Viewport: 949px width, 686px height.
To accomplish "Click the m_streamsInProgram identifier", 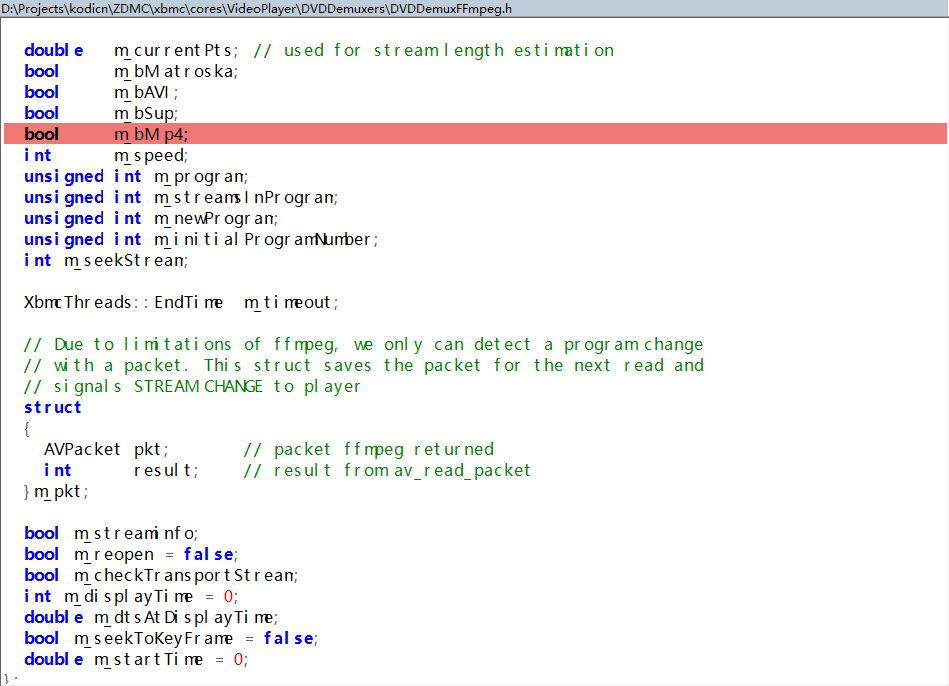I will pyautogui.click(x=246, y=197).
